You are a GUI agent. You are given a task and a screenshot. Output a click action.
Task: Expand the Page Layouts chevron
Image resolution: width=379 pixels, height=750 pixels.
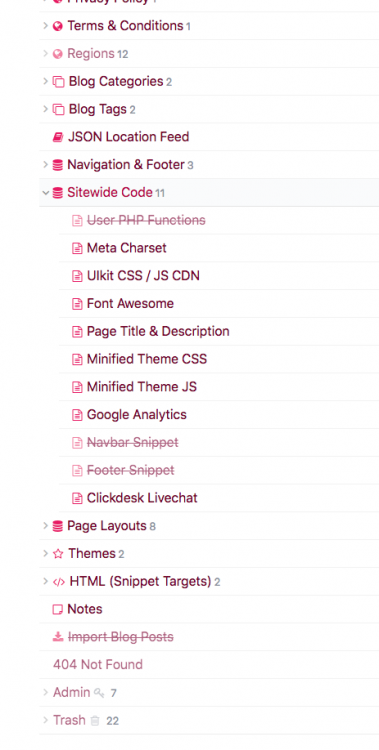pos(45,526)
